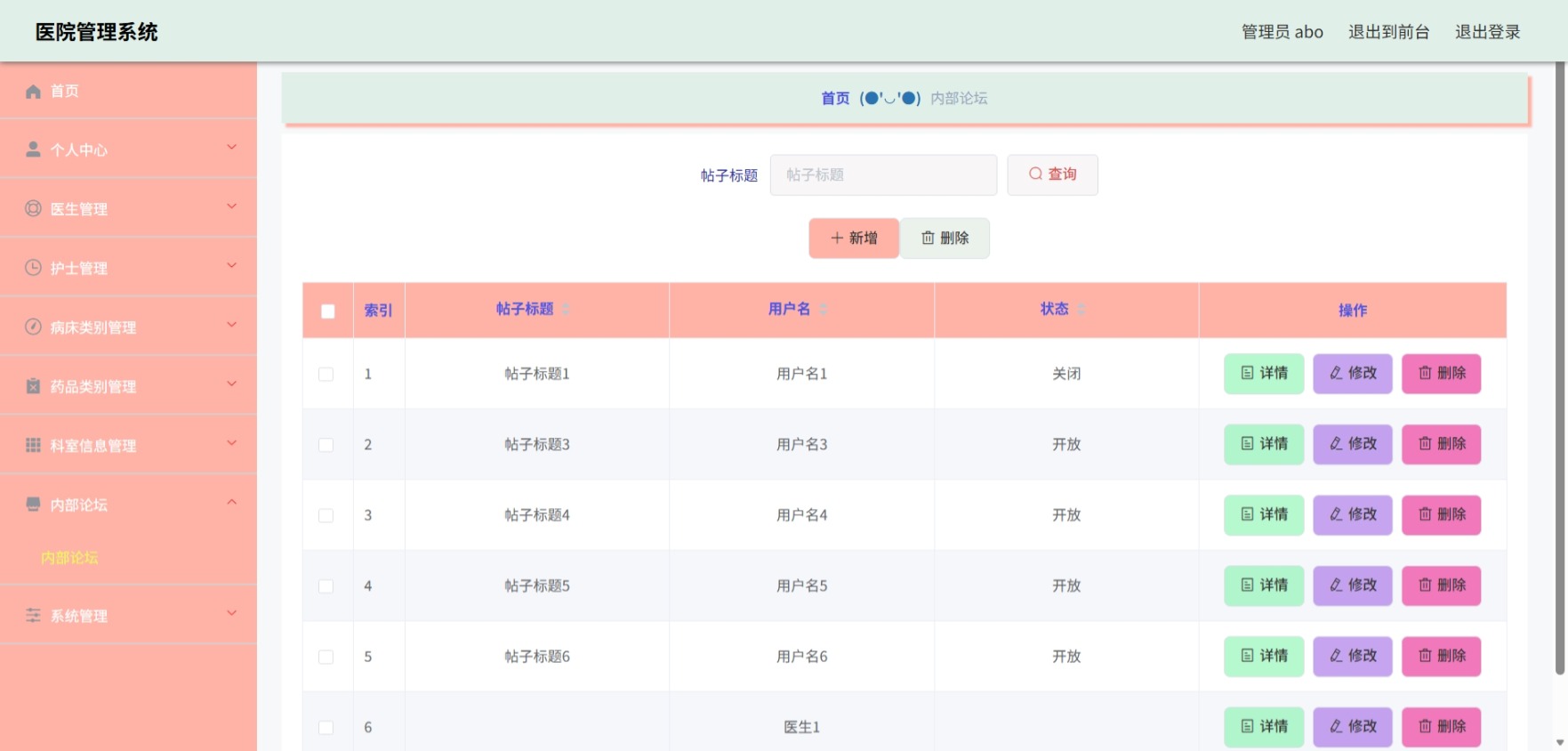
Task: Expand the 科室信息管理 menu chevron
Action: tap(231, 443)
